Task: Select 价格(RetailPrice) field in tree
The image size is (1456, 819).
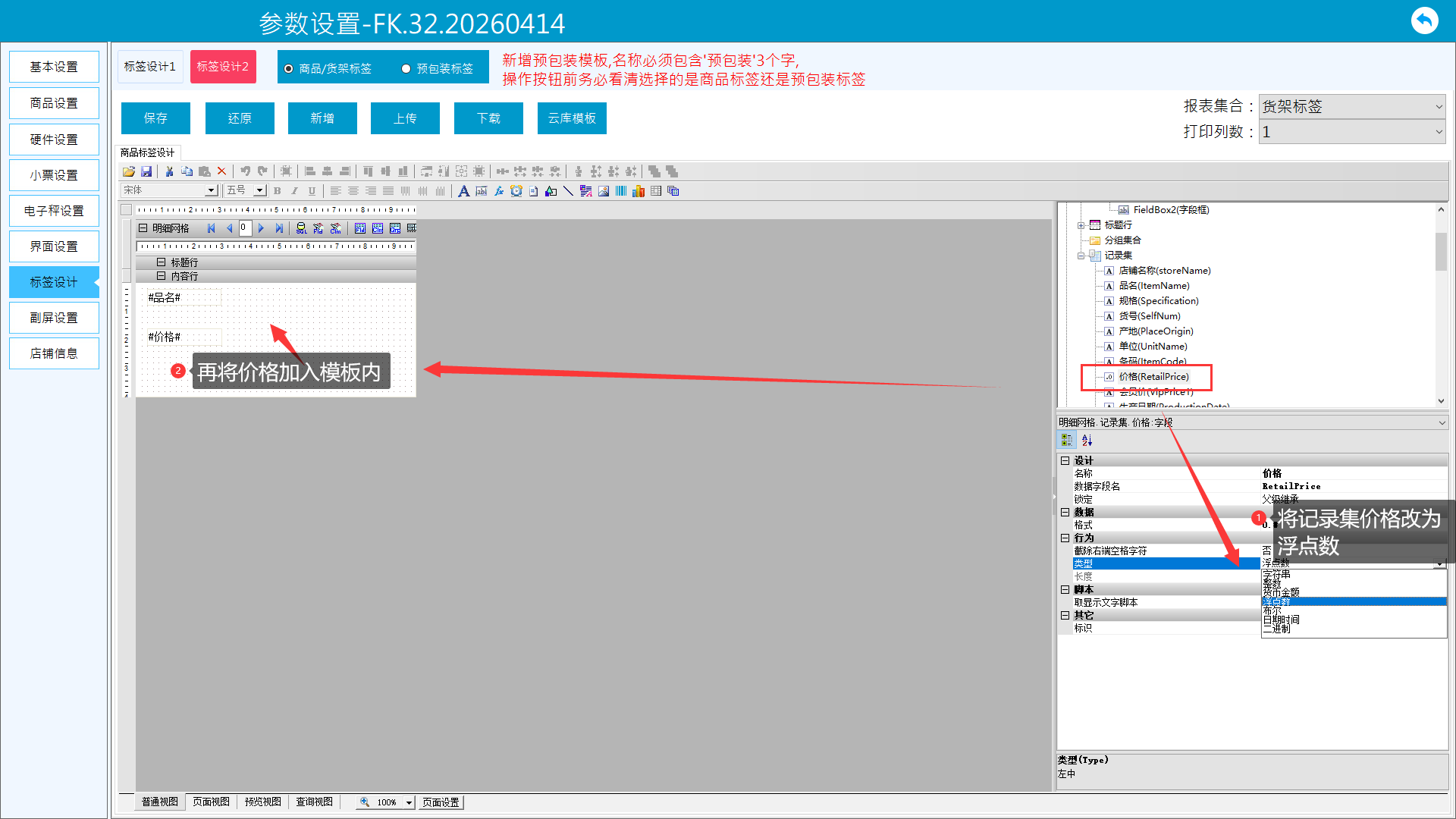Action: pyautogui.click(x=1153, y=377)
